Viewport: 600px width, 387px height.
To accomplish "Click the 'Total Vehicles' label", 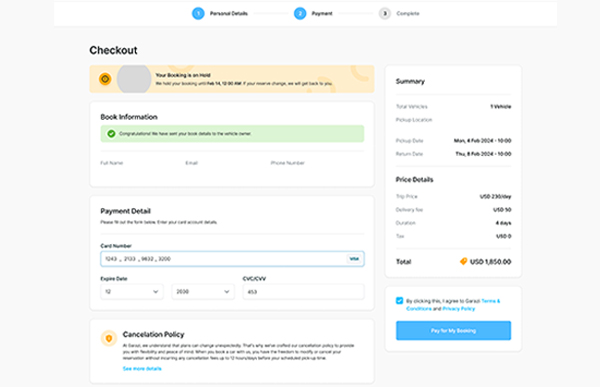I will (411, 106).
